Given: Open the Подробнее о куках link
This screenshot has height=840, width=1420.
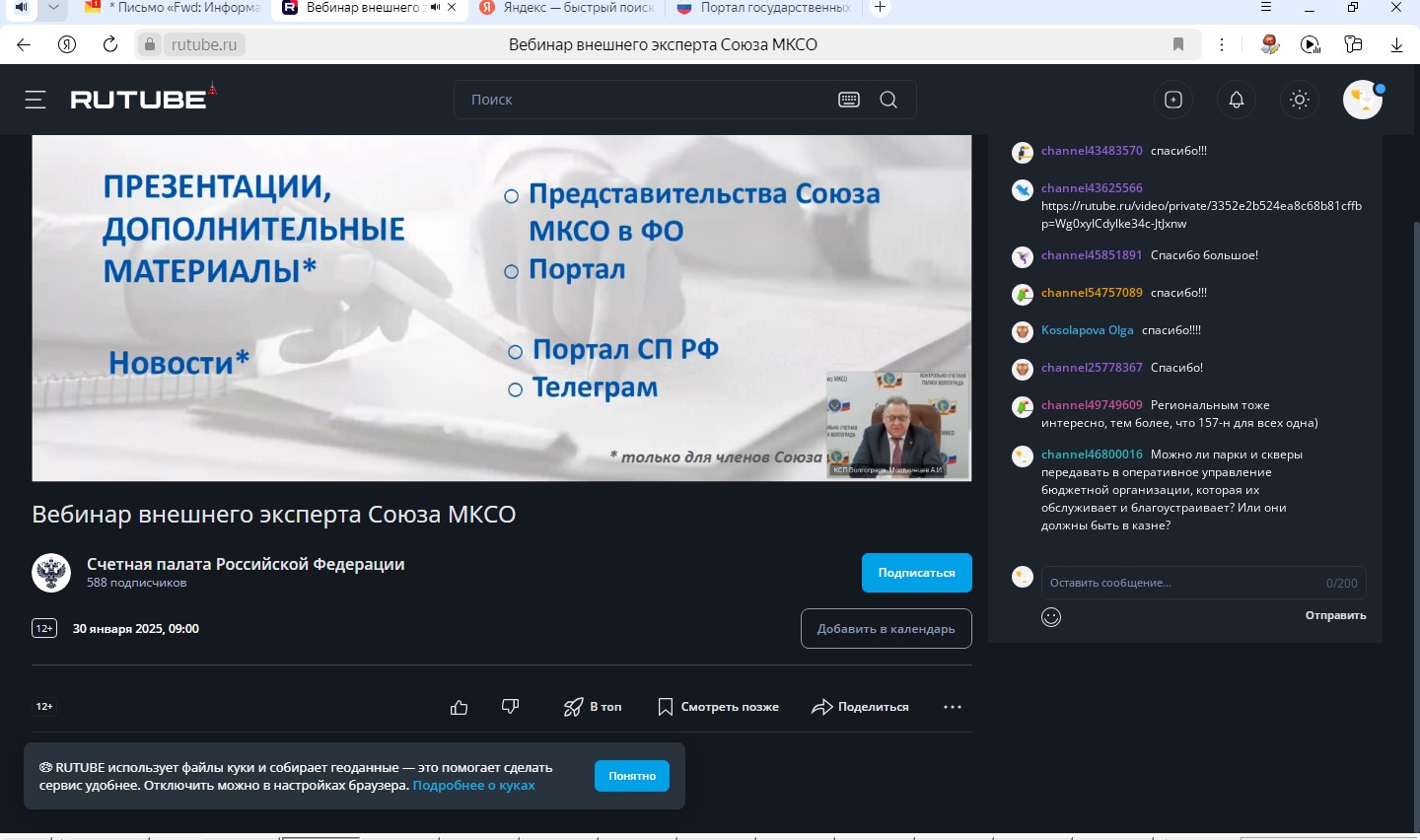Looking at the screenshot, I should tap(473, 786).
